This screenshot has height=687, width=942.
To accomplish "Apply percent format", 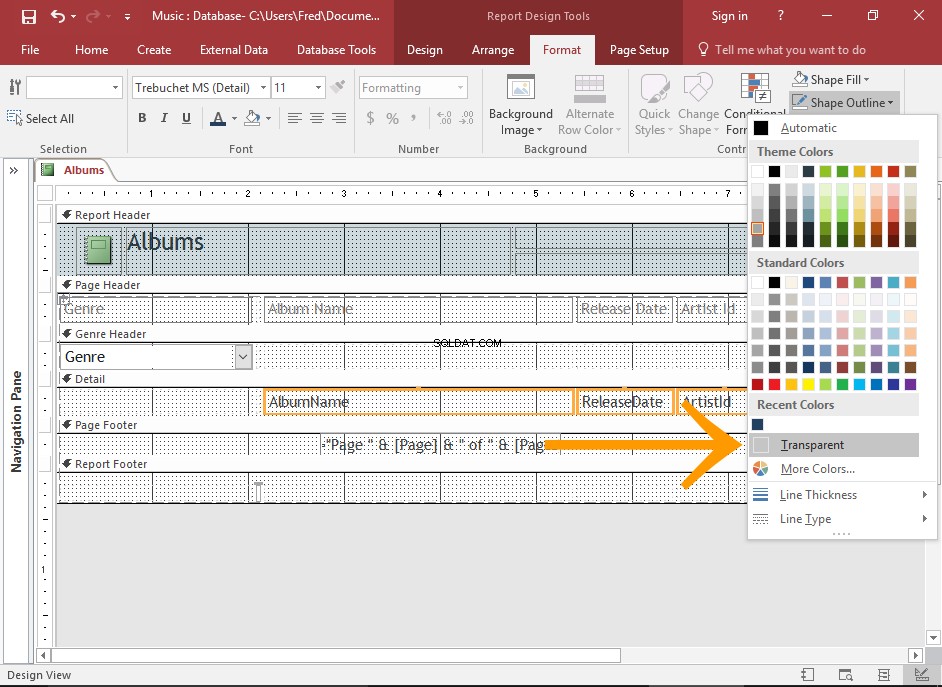I will coord(392,118).
